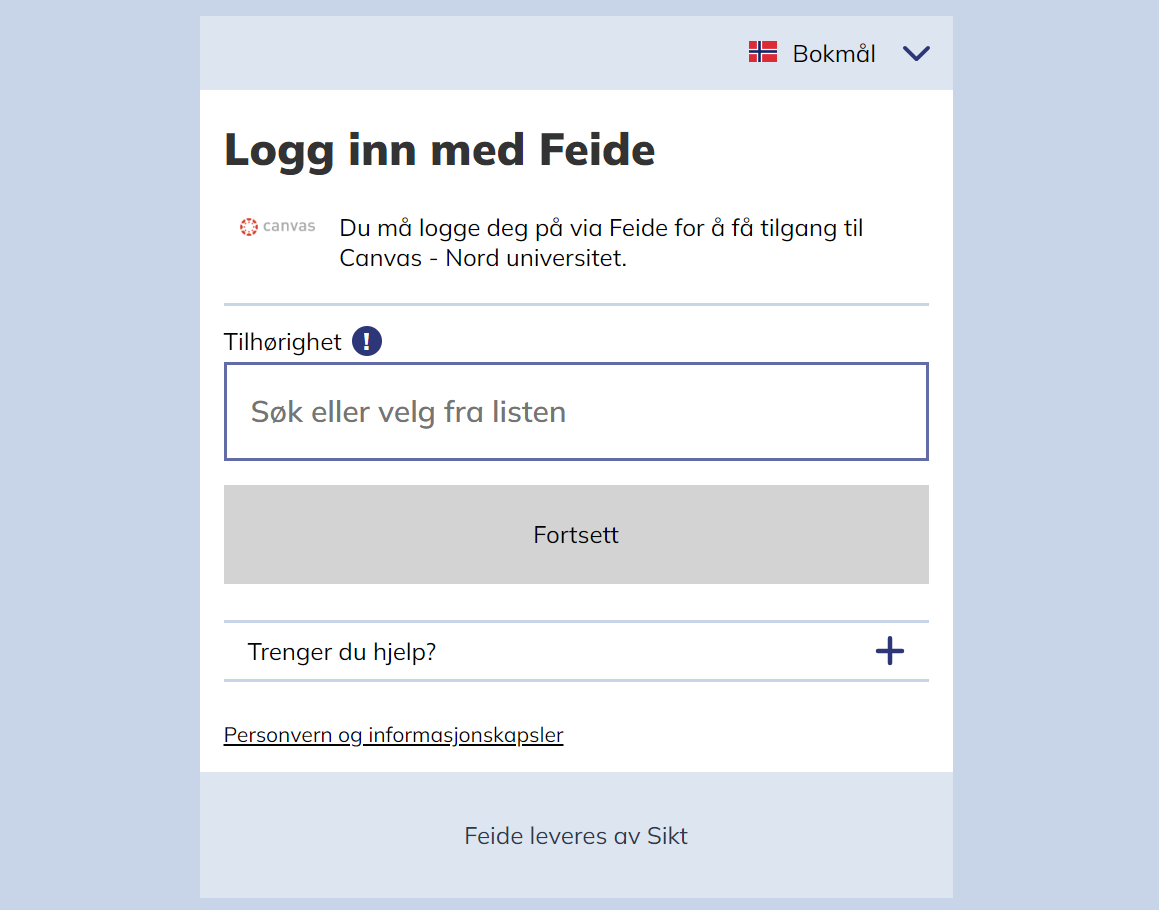1159x910 pixels.
Task: Click the Norwegian flag icon
Action: tap(763, 52)
